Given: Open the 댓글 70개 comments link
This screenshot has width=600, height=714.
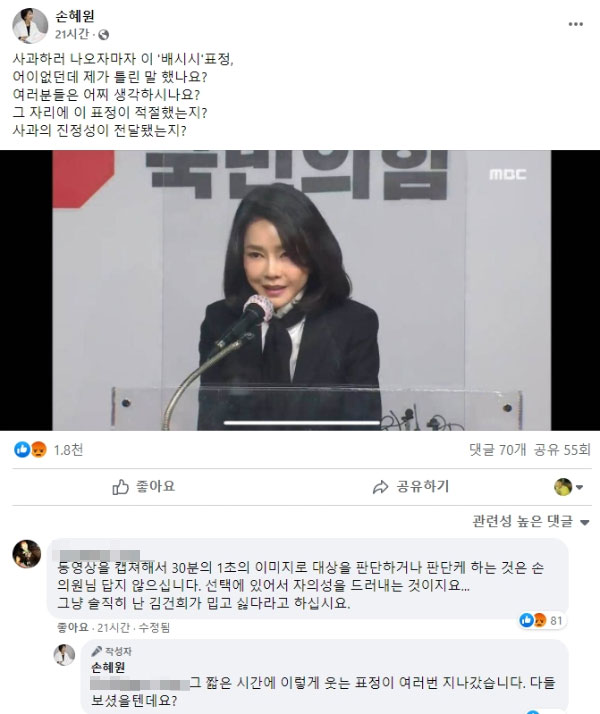Looking at the screenshot, I should [x=498, y=450].
